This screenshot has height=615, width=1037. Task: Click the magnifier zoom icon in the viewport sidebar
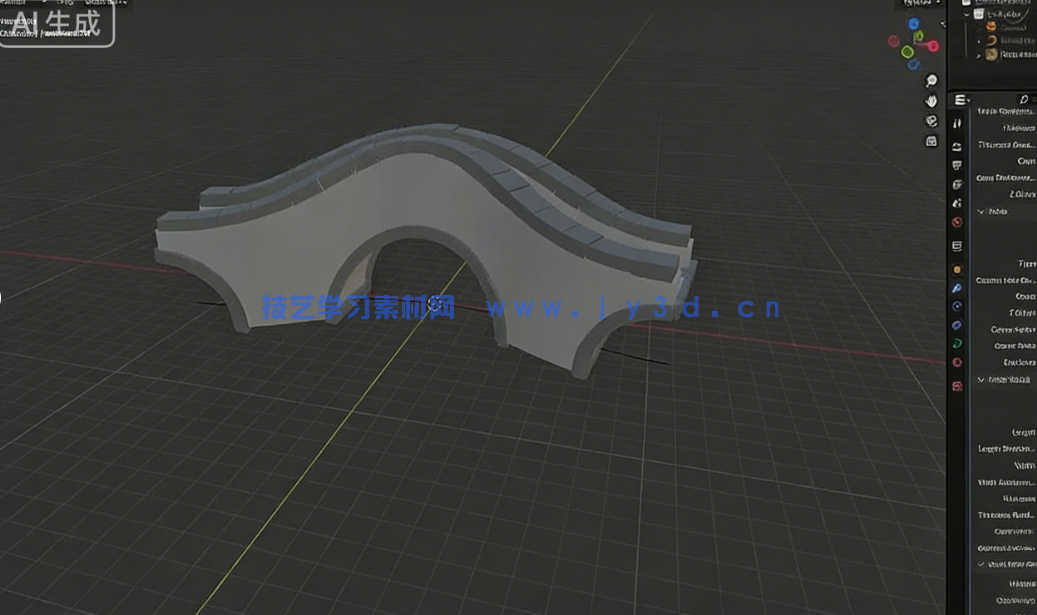click(x=931, y=80)
